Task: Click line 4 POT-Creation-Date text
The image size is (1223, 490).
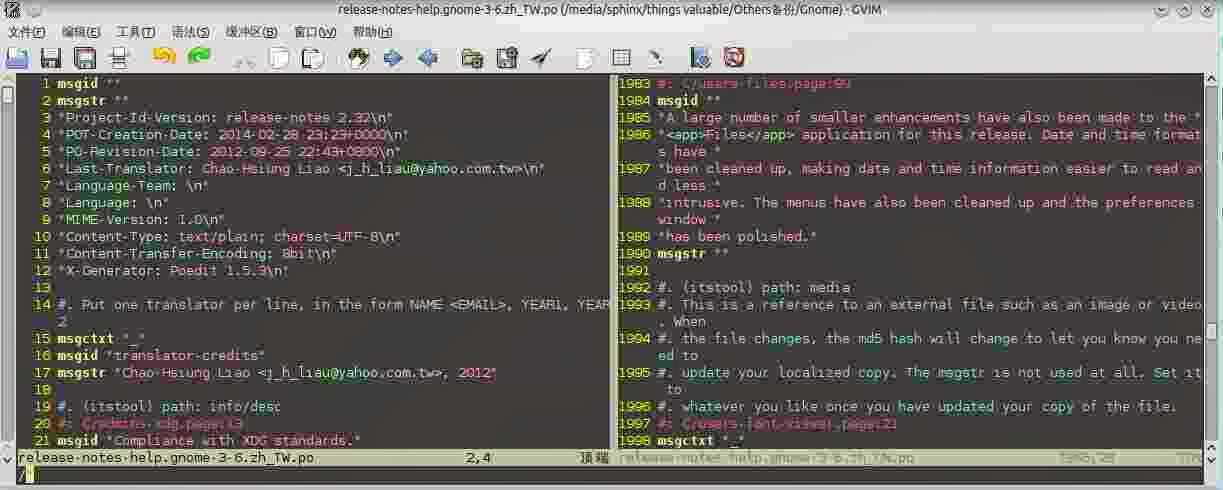Action: 233,135
